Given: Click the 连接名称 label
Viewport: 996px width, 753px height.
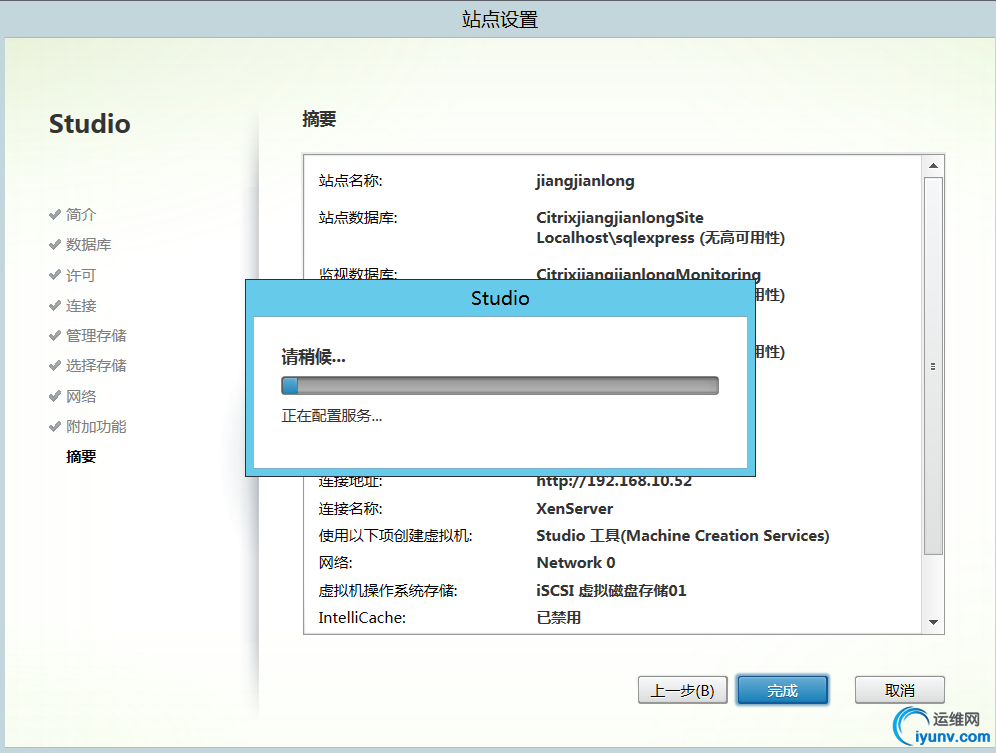Looking at the screenshot, I should coord(351,509).
